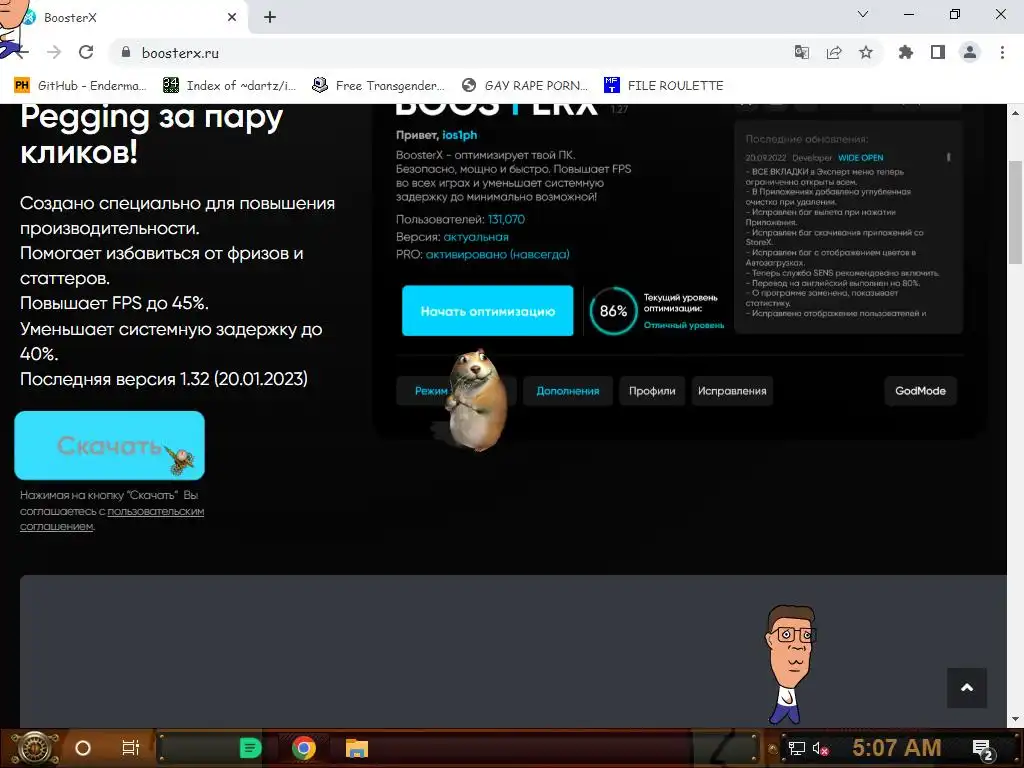Image resolution: width=1024 pixels, height=768 pixels.
Task: Click the scroll-to-top arrow button
Action: click(967, 688)
